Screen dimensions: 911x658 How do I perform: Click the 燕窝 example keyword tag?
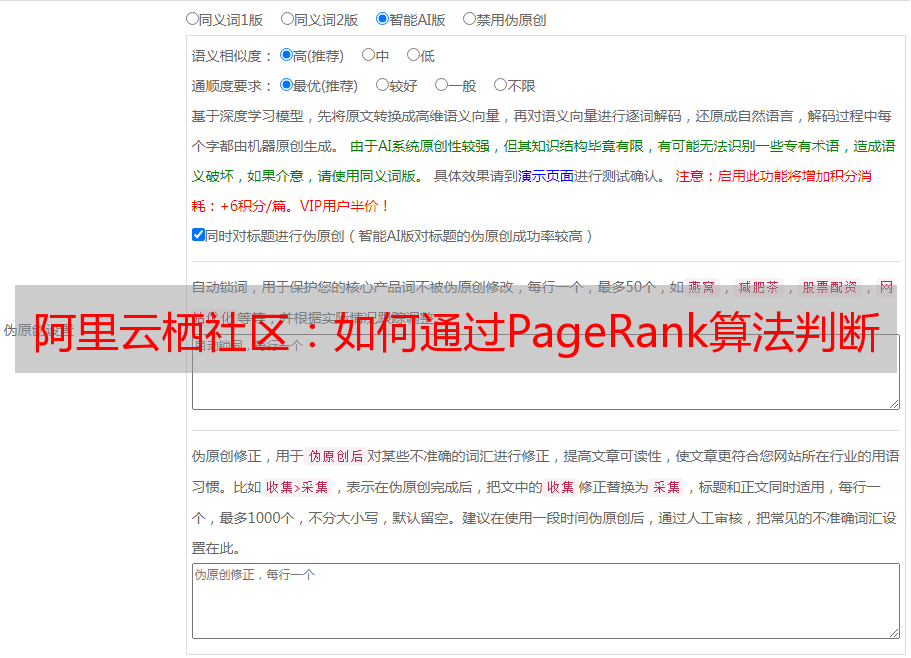[701, 287]
